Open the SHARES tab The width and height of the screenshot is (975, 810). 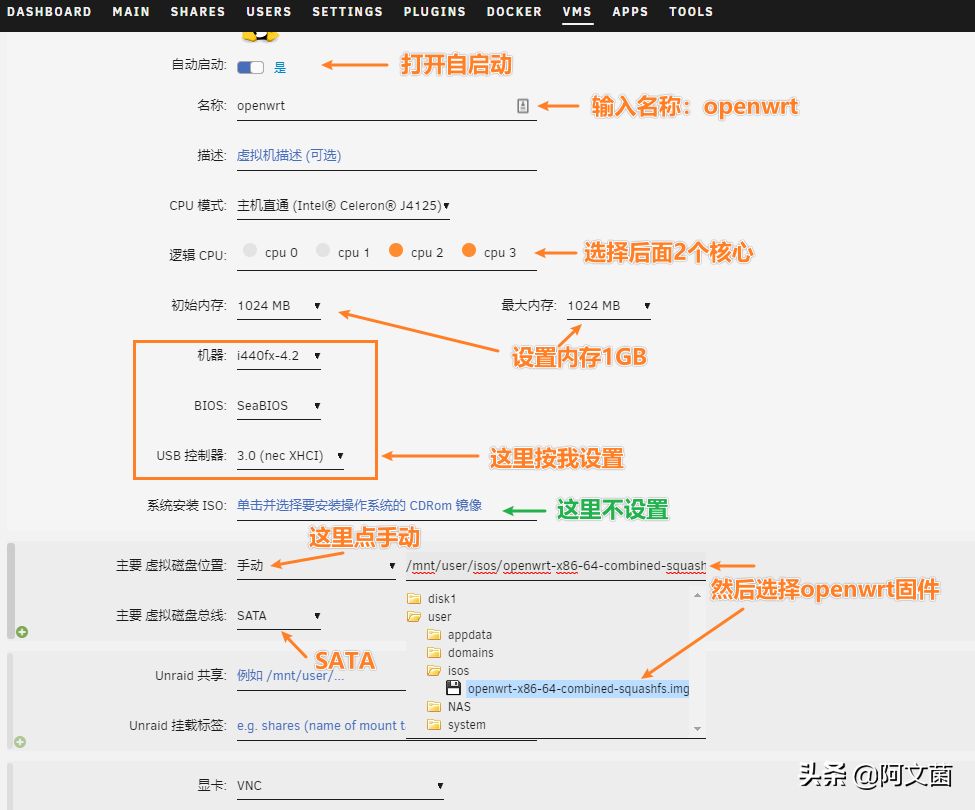pyautogui.click(x=198, y=12)
